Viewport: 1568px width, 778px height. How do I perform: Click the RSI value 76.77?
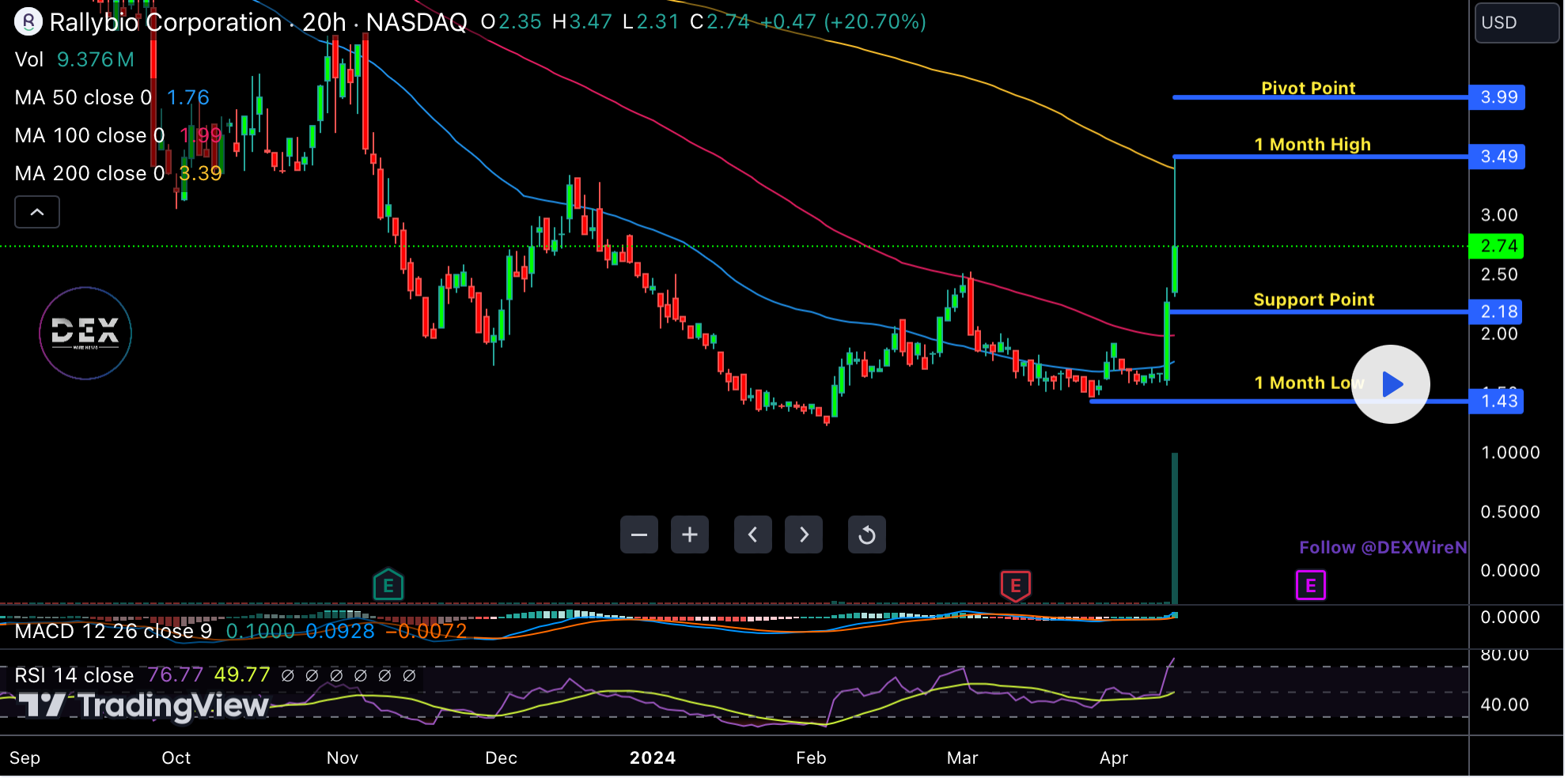click(x=176, y=676)
